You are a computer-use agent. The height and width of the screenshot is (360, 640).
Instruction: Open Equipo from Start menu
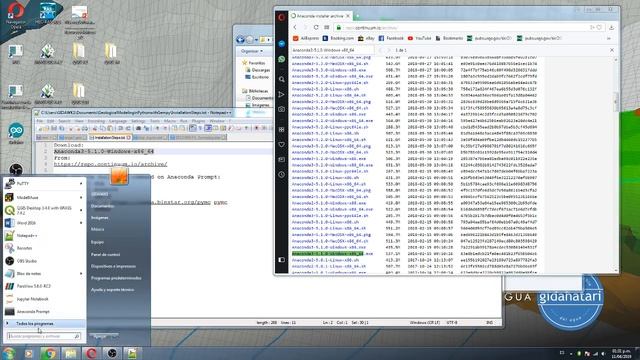(97, 242)
